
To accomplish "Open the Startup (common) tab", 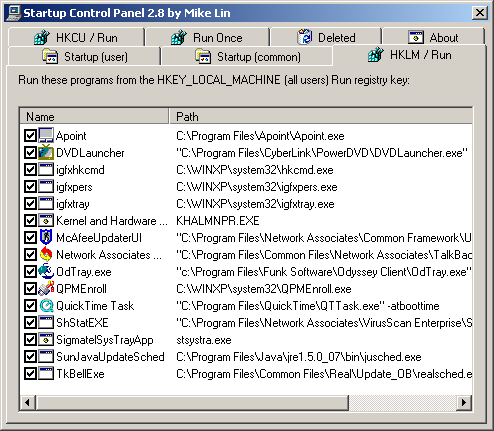I will 247,57.
